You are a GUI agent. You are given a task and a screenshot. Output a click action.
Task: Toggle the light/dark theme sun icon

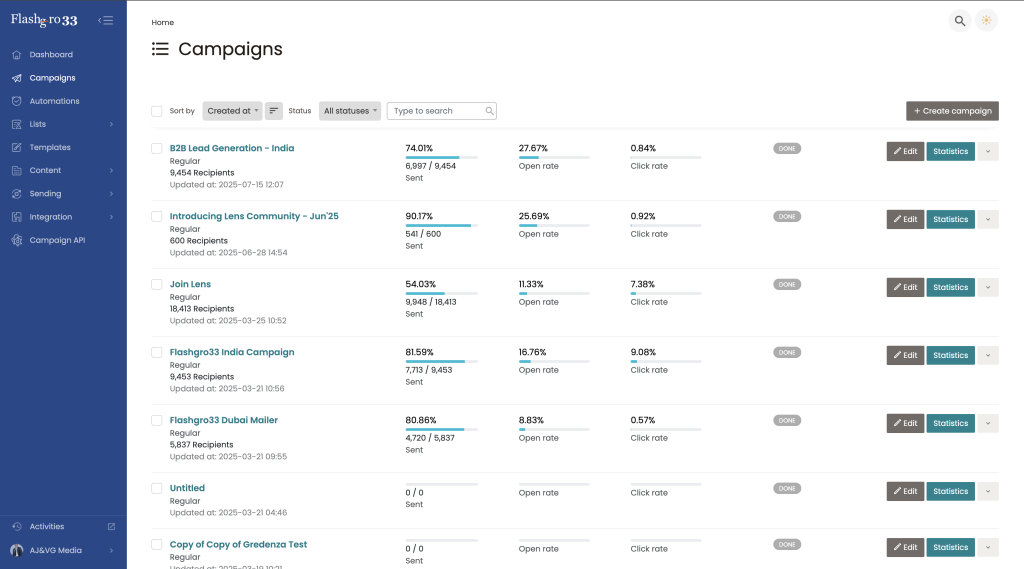point(987,21)
